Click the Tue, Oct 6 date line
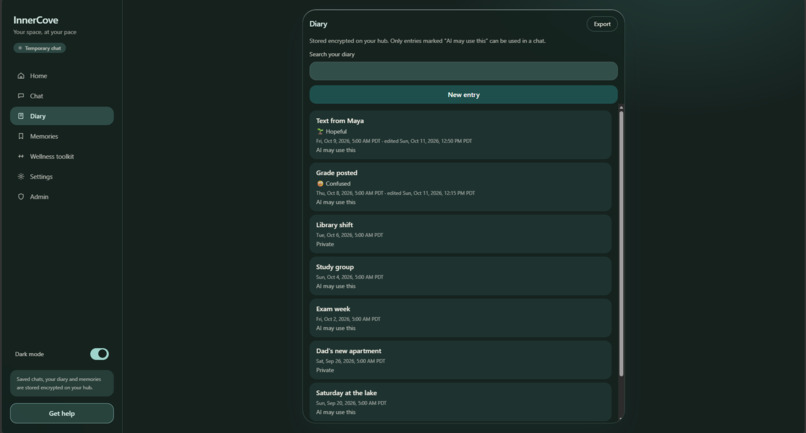This screenshot has height=433, width=806. click(350, 235)
